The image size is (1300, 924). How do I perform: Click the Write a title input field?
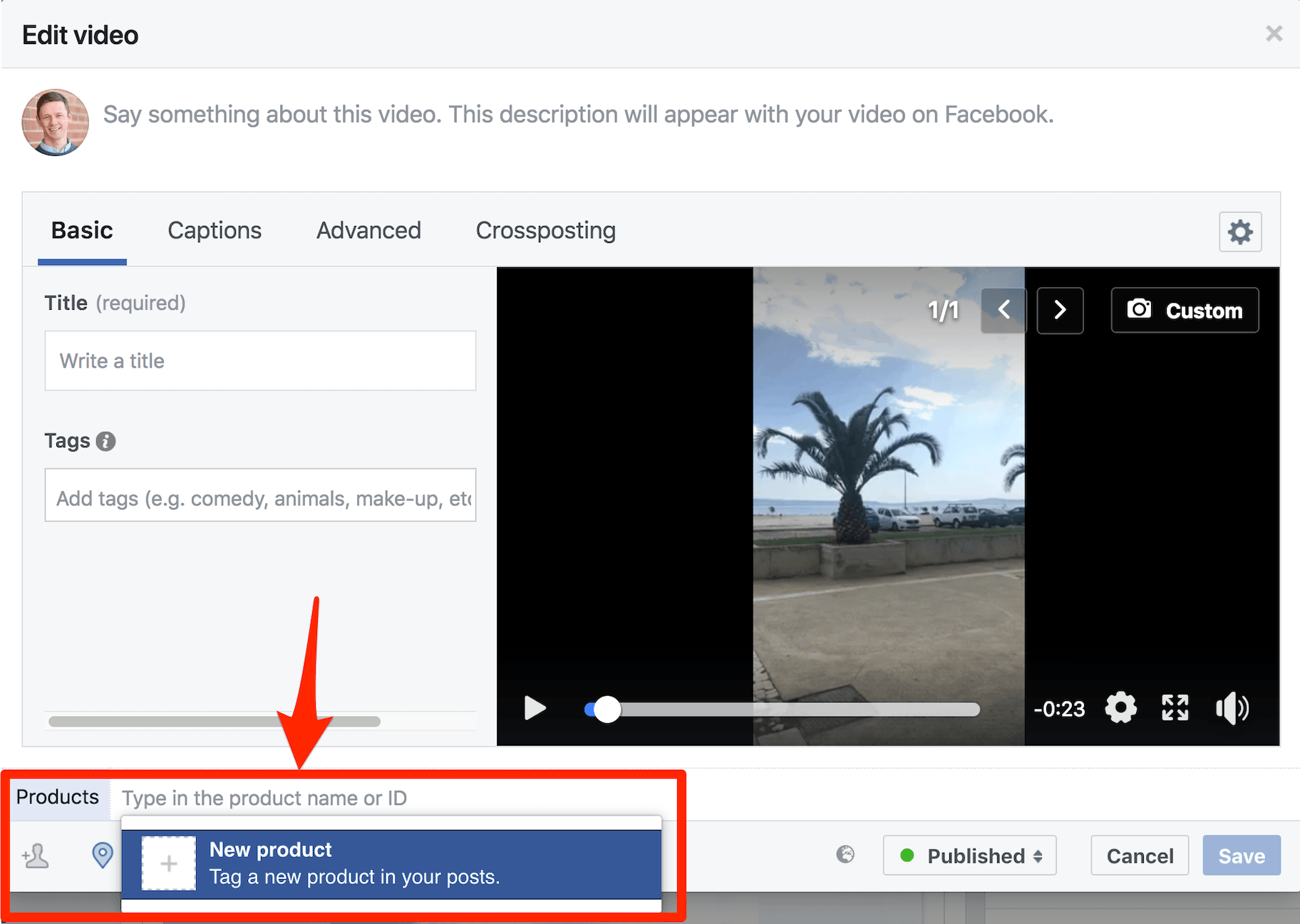click(x=260, y=360)
